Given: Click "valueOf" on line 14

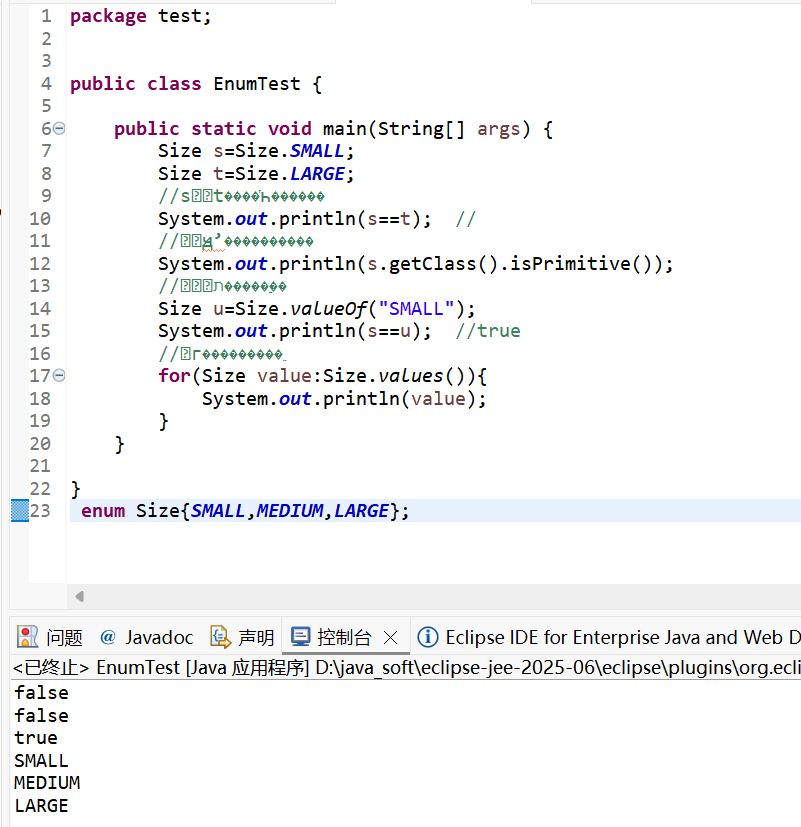Looking at the screenshot, I should point(329,309).
